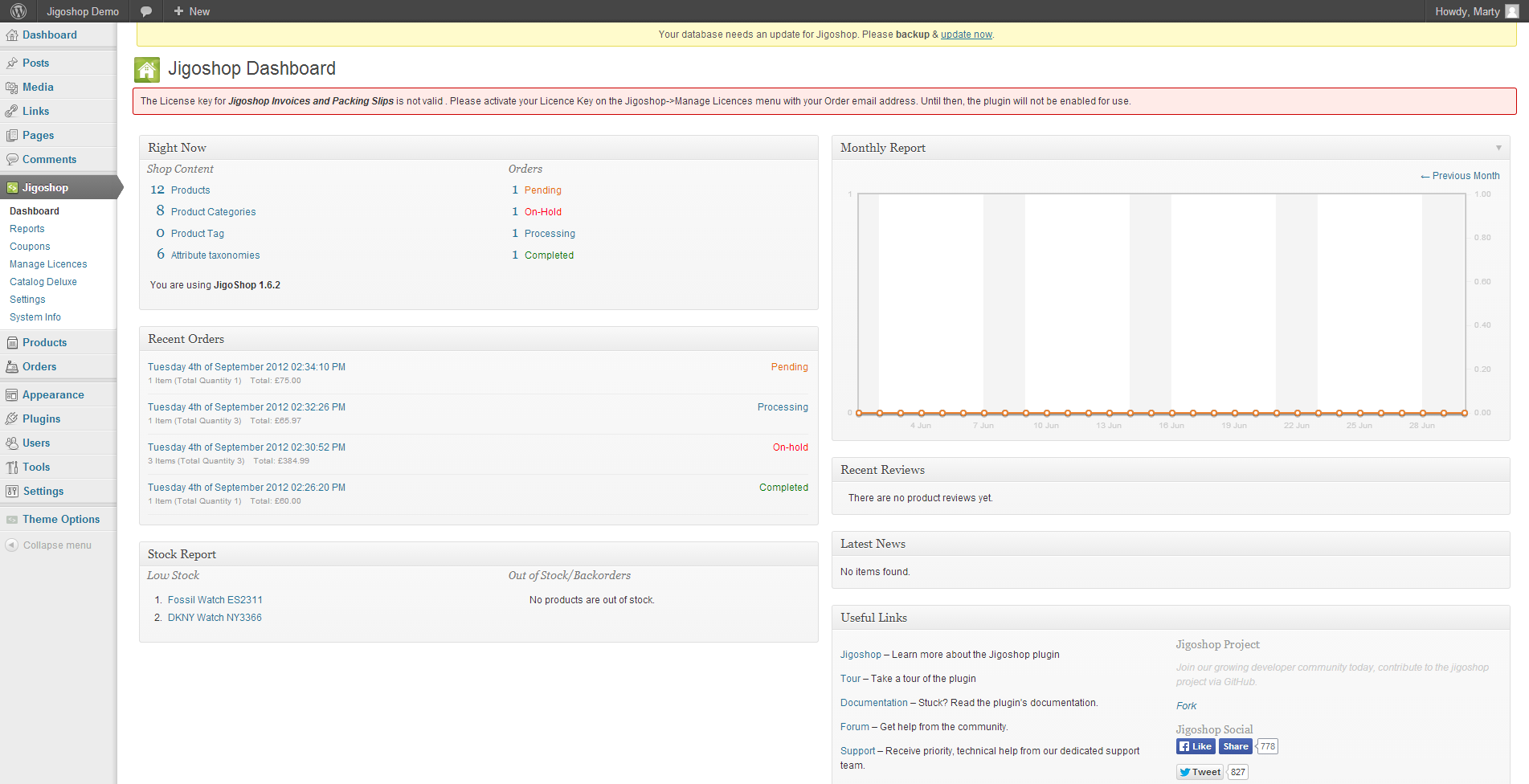Click Marty's user avatar icon
The image size is (1529, 784).
point(1511,11)
